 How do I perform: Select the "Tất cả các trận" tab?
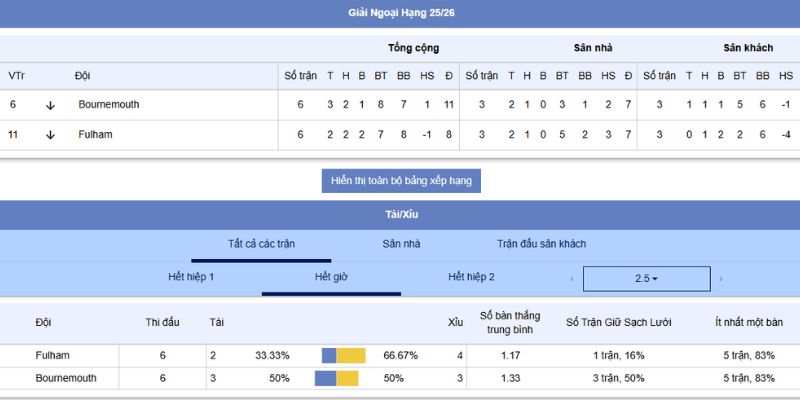coord(261,244)
